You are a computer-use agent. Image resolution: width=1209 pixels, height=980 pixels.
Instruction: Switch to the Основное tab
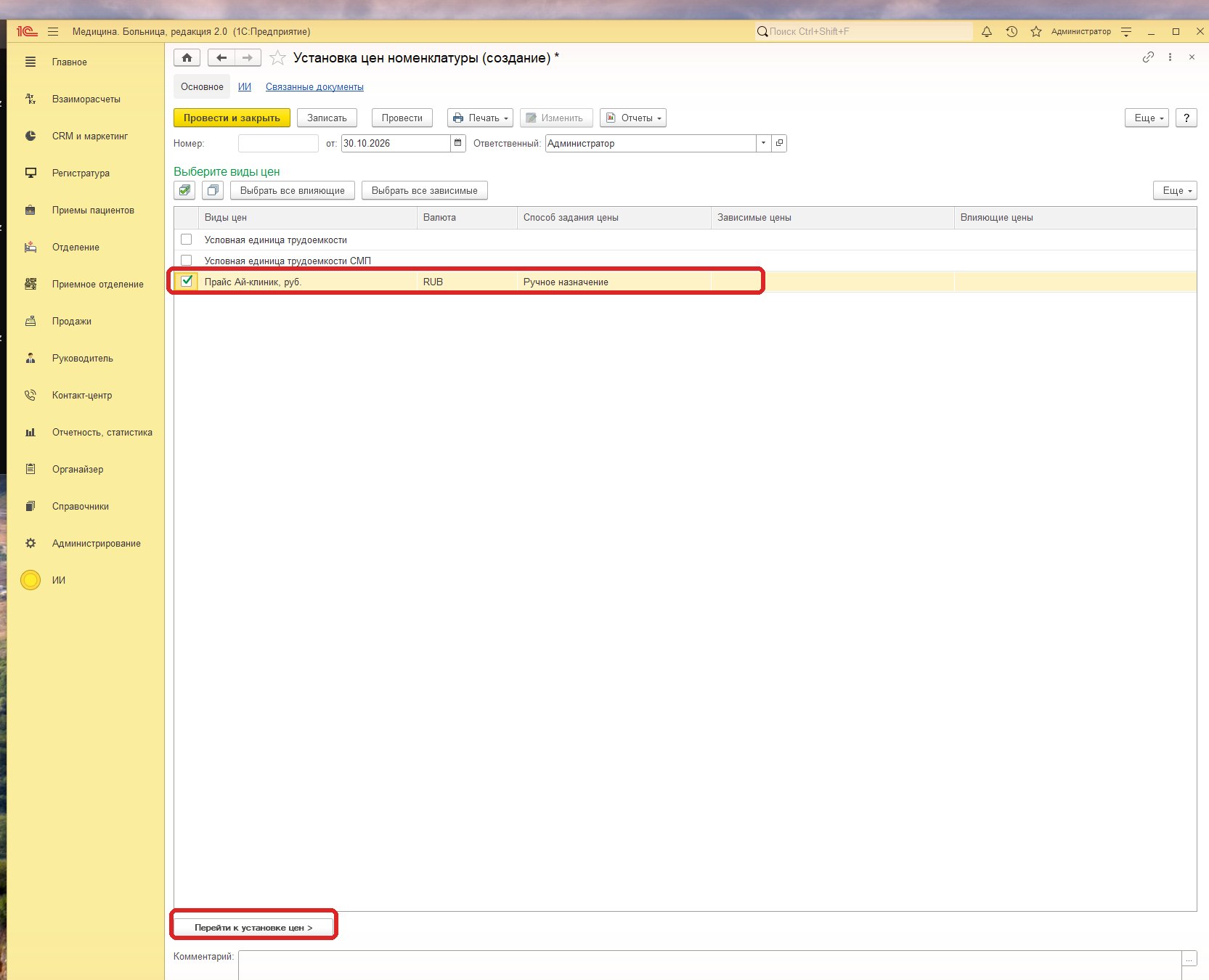pyautogui.click(x=202, y=86)
